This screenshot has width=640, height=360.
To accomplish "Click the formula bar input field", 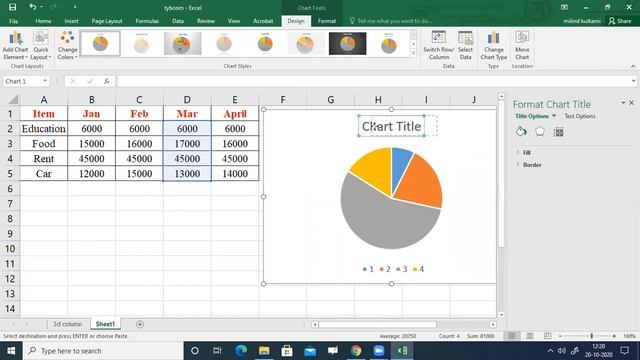I will point(373,81).
